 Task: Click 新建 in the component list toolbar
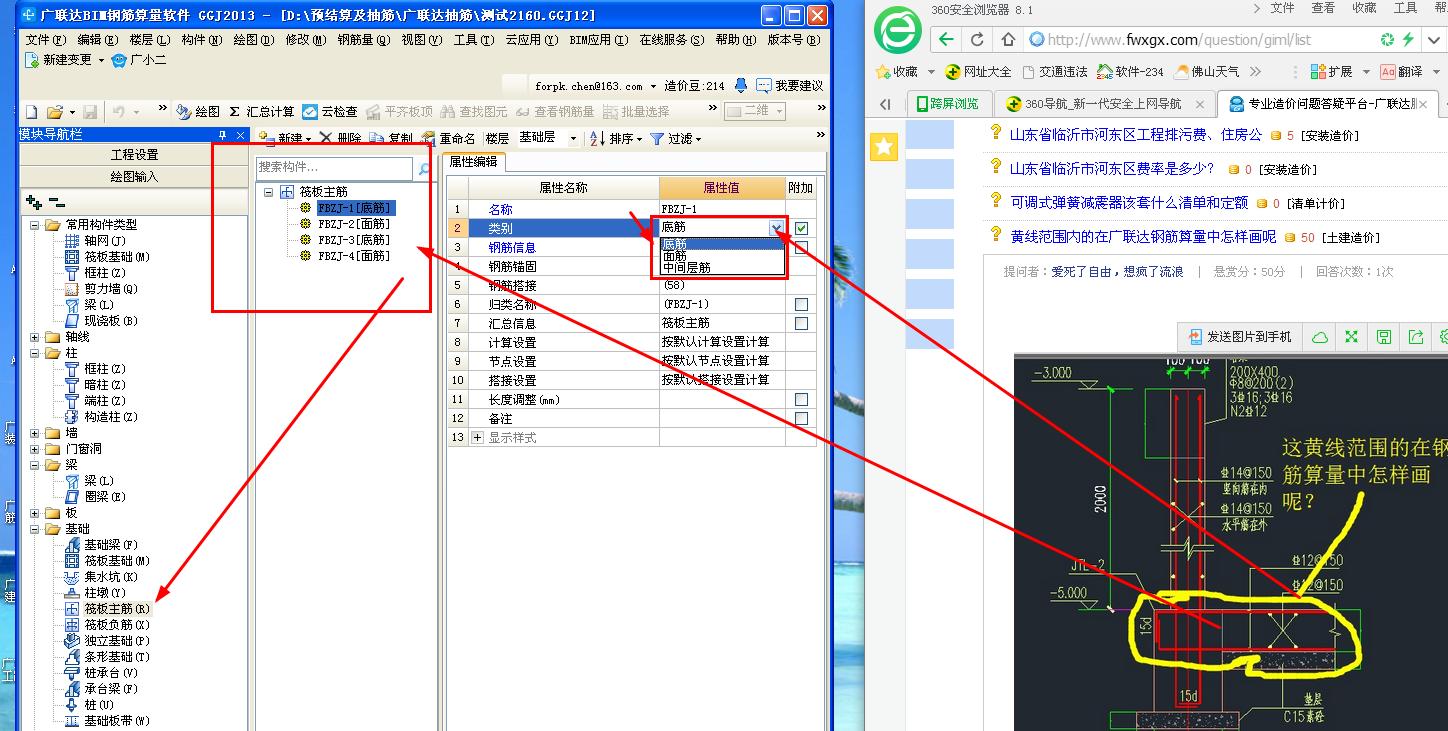[x=284, y=138]
